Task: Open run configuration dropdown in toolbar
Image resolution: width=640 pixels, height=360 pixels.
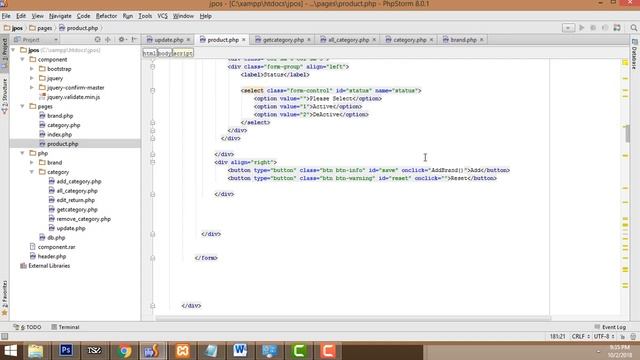Action: (x=568, y=28)
